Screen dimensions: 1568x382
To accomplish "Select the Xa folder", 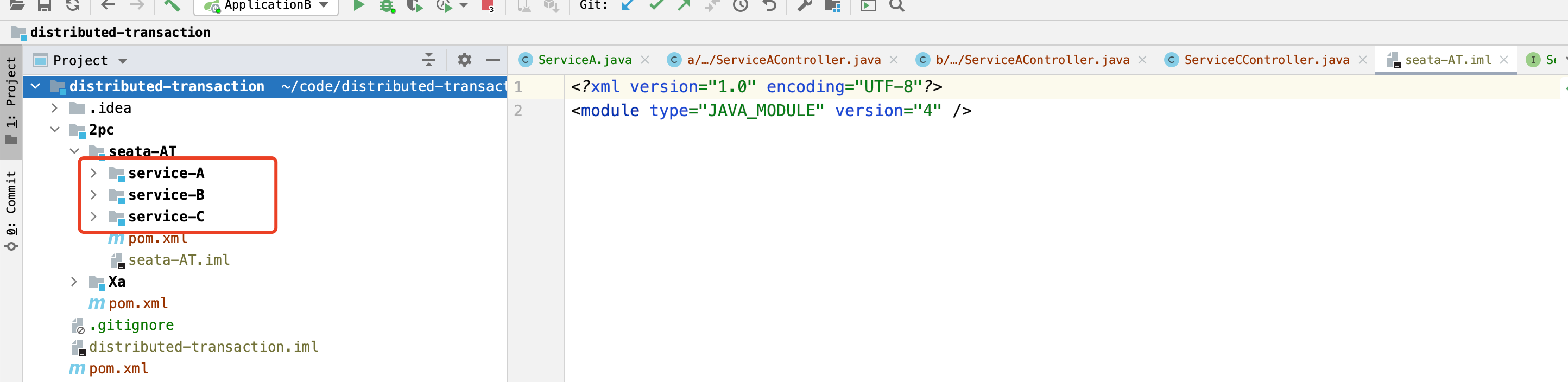I will [117, 282].
